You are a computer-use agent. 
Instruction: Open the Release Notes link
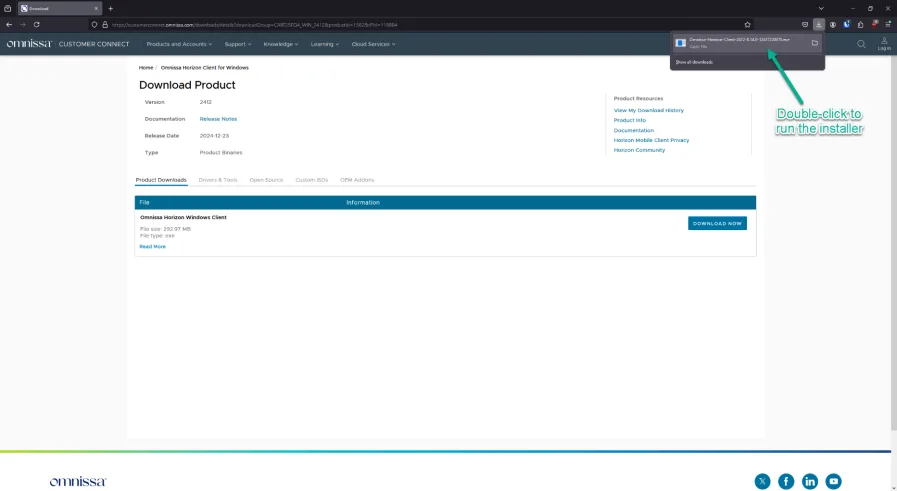pyautogui.click(x=218, y=119)
